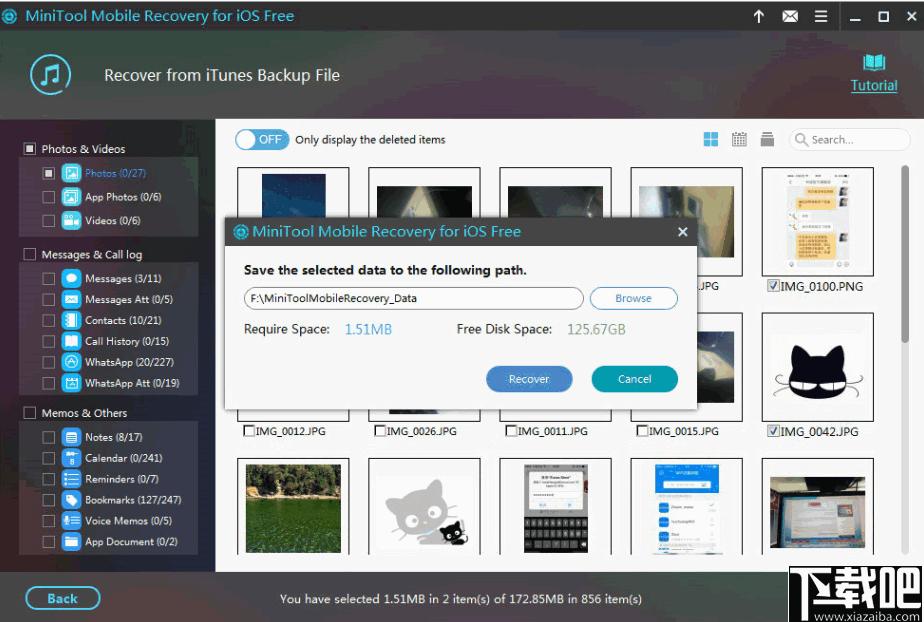Uncheck the IMG_0100.PNG checkbox

coord(773,286)
